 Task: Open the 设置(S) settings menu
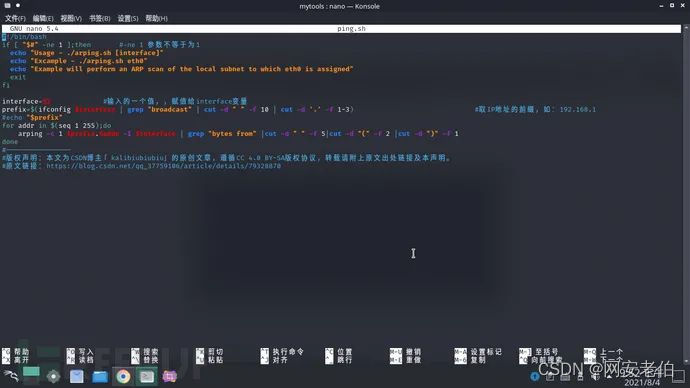tap(128, 18)
